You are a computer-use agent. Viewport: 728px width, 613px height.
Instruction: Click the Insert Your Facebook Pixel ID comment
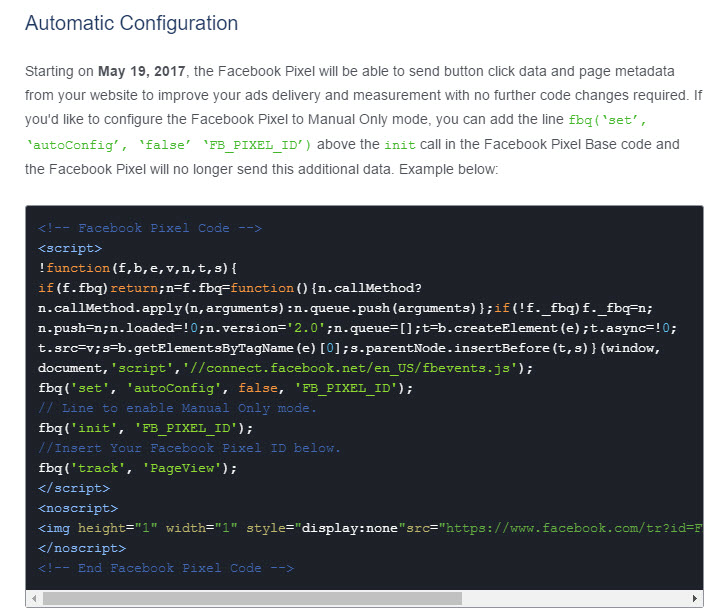189,448
